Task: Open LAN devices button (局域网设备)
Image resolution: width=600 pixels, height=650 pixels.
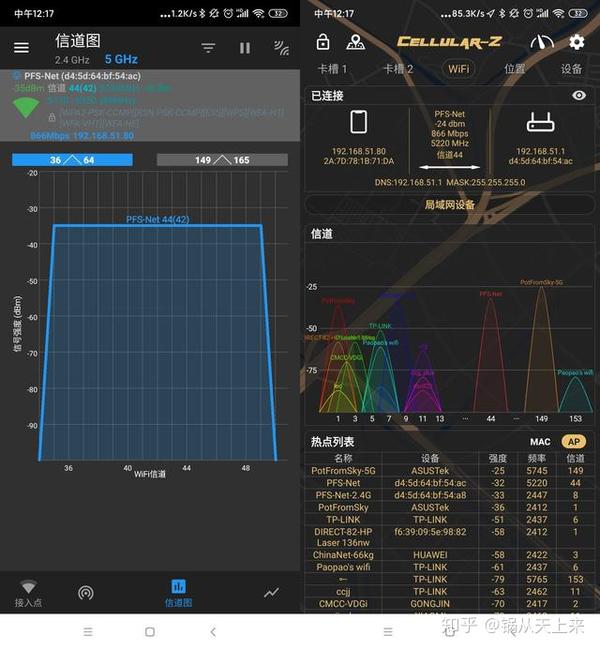Action: point(450,204)
